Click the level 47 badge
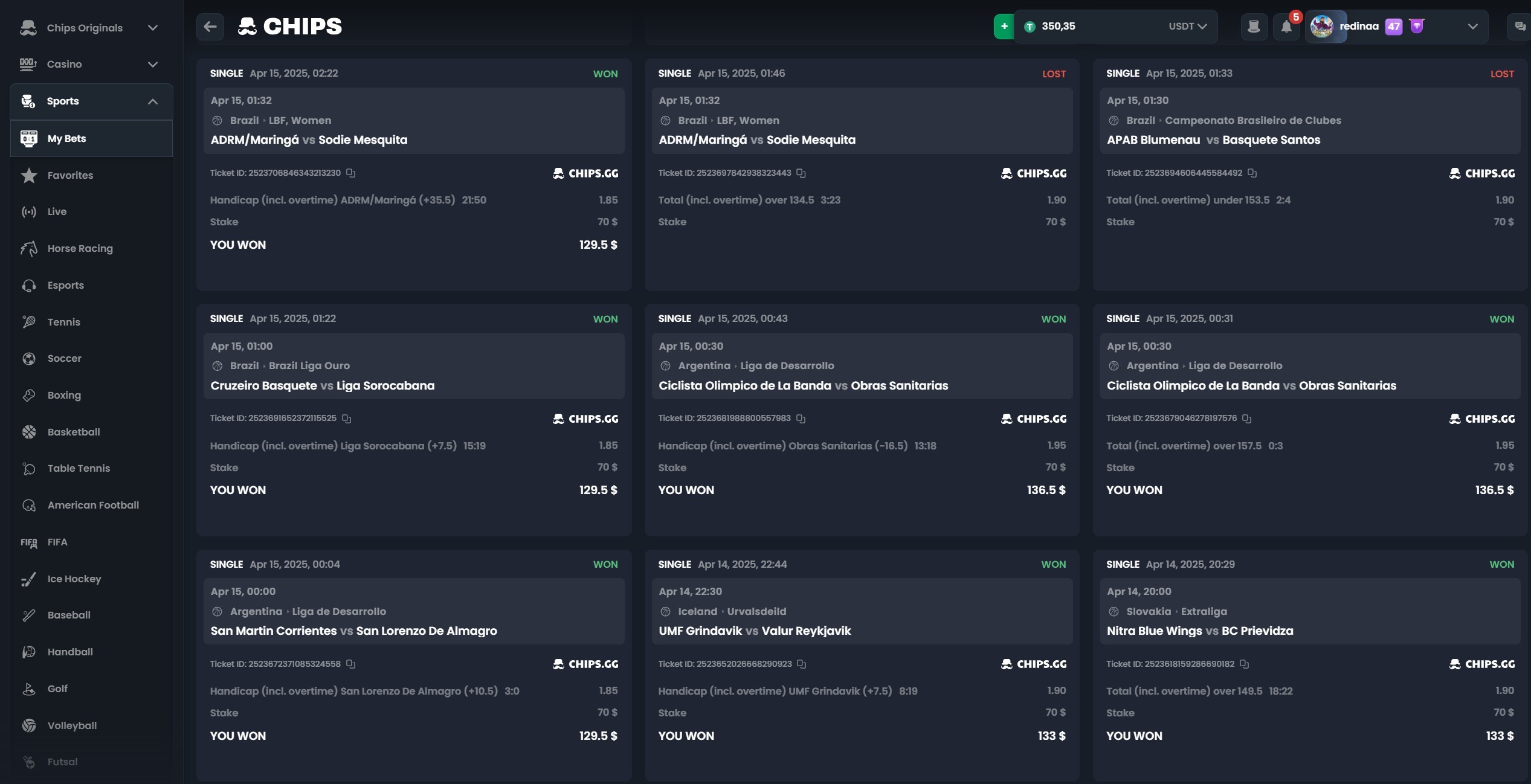The image size is (1531, 784). click(1393, 27)
